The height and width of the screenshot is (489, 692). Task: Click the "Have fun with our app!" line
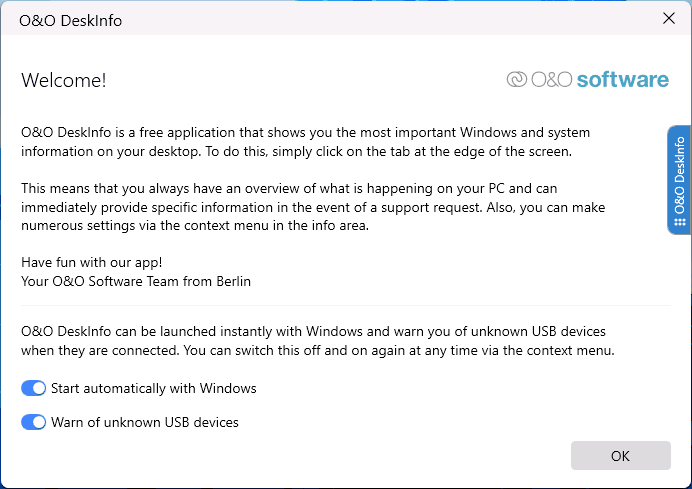click(92, 263)
